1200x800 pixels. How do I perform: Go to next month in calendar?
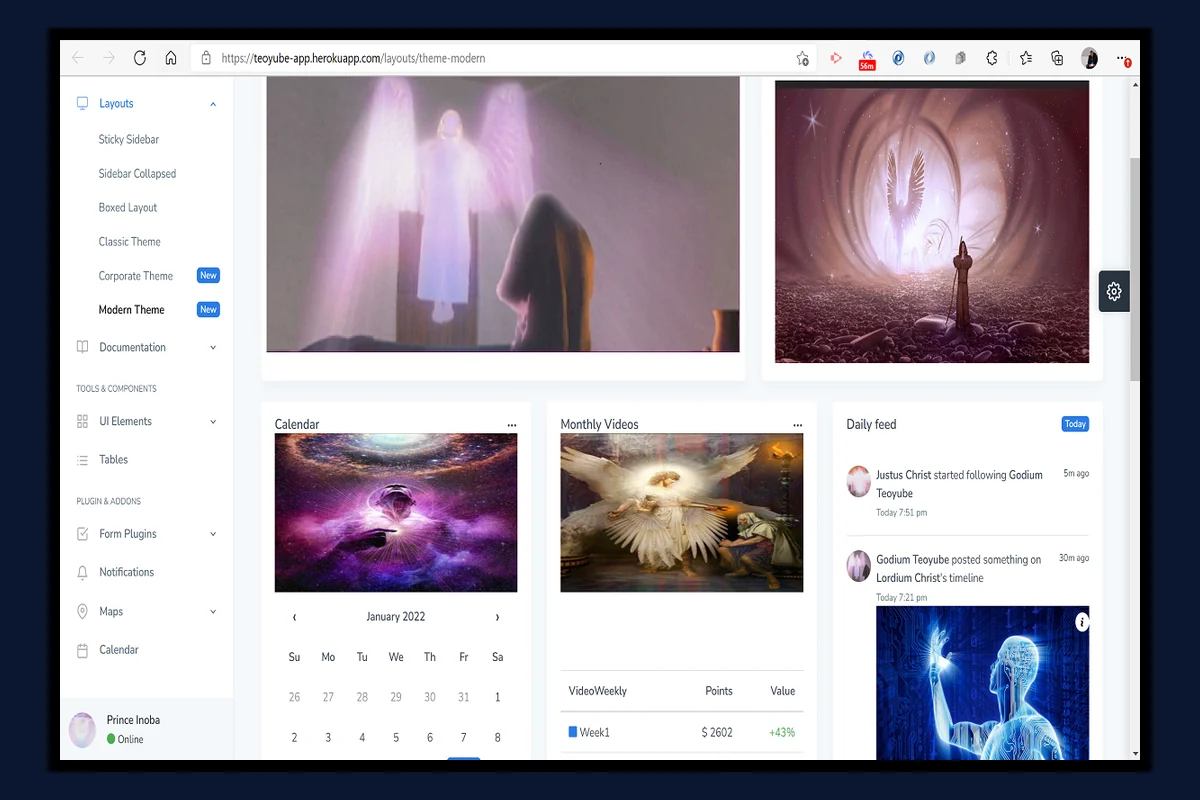pos(497,617)
